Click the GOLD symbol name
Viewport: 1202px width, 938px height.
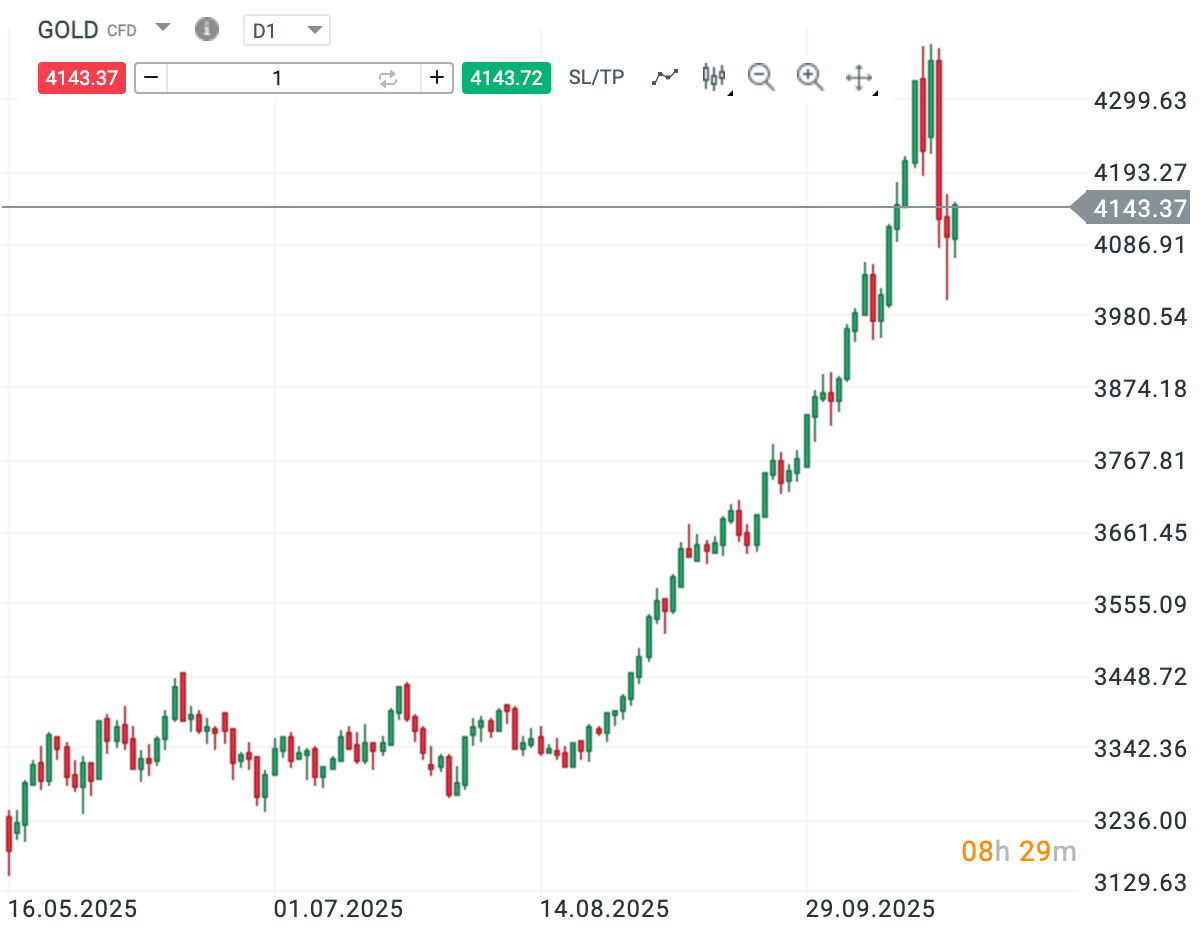[x=68, y=30]
